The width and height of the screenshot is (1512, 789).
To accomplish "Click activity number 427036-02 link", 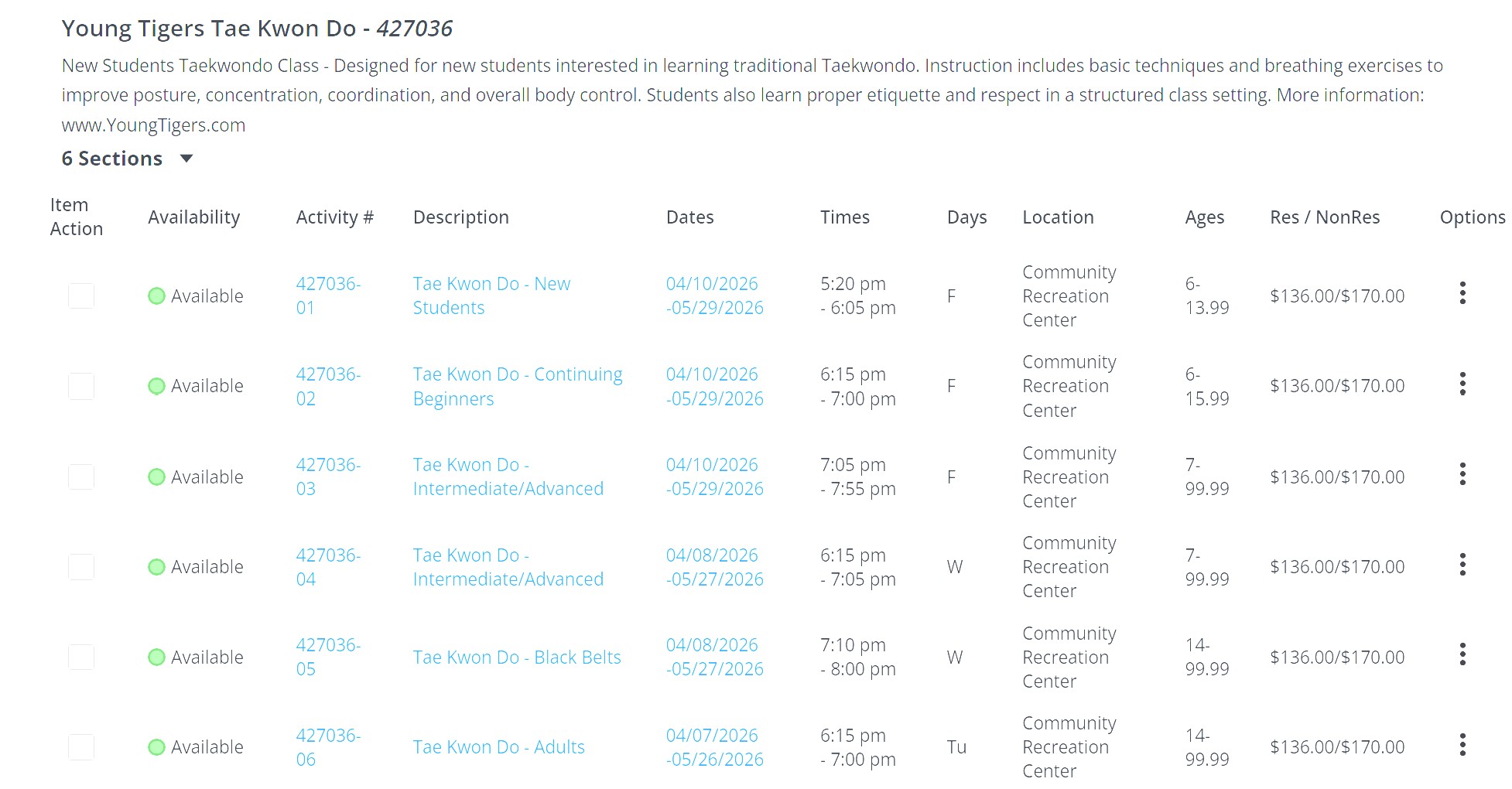I will (327, 386).
